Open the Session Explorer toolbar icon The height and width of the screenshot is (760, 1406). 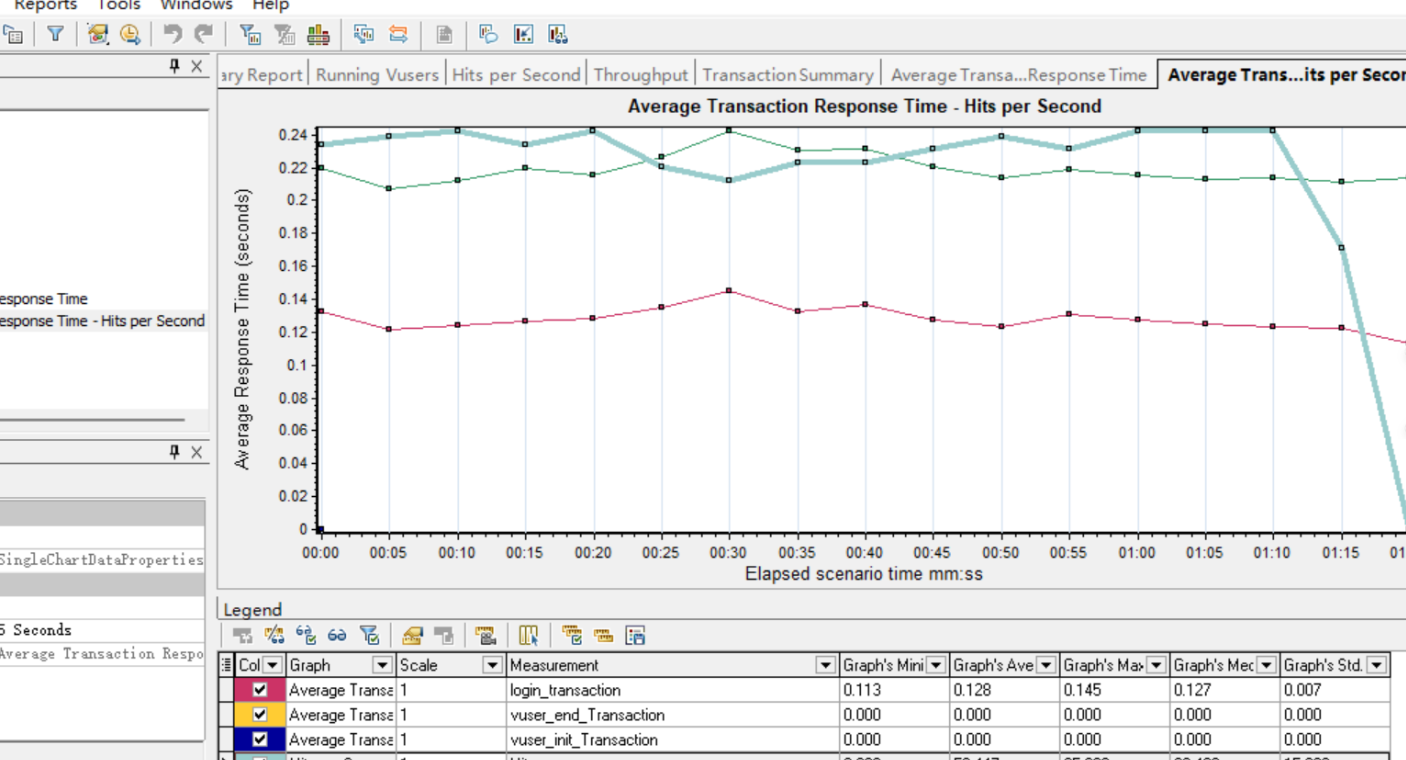pos(13,35)
